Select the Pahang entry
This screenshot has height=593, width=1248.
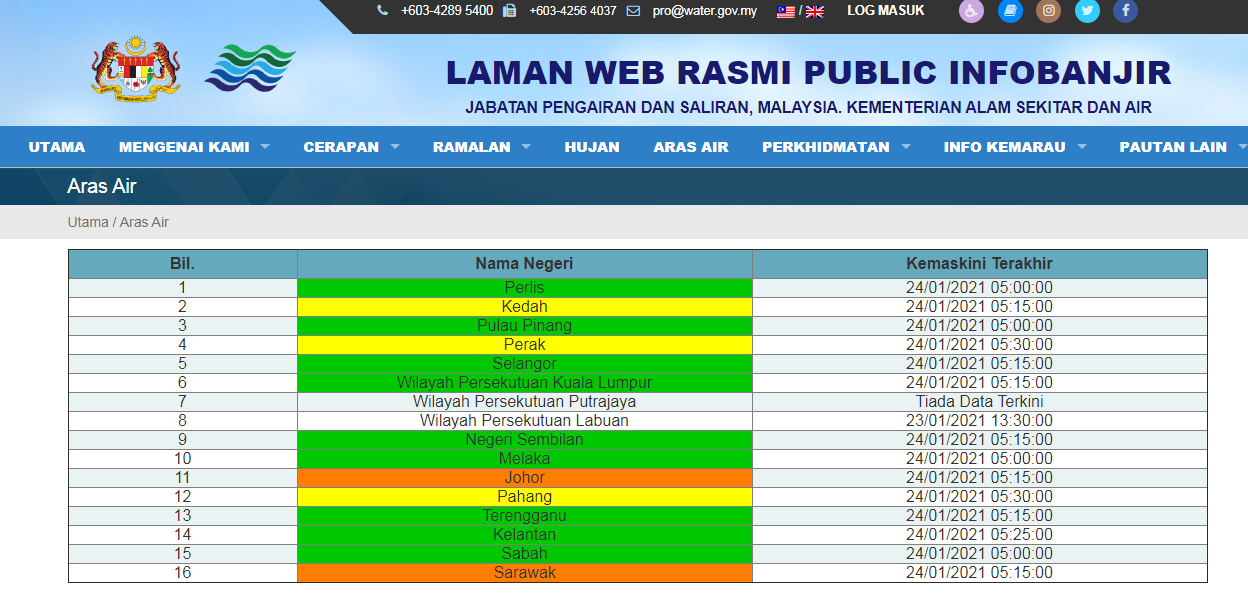point(525,497)
